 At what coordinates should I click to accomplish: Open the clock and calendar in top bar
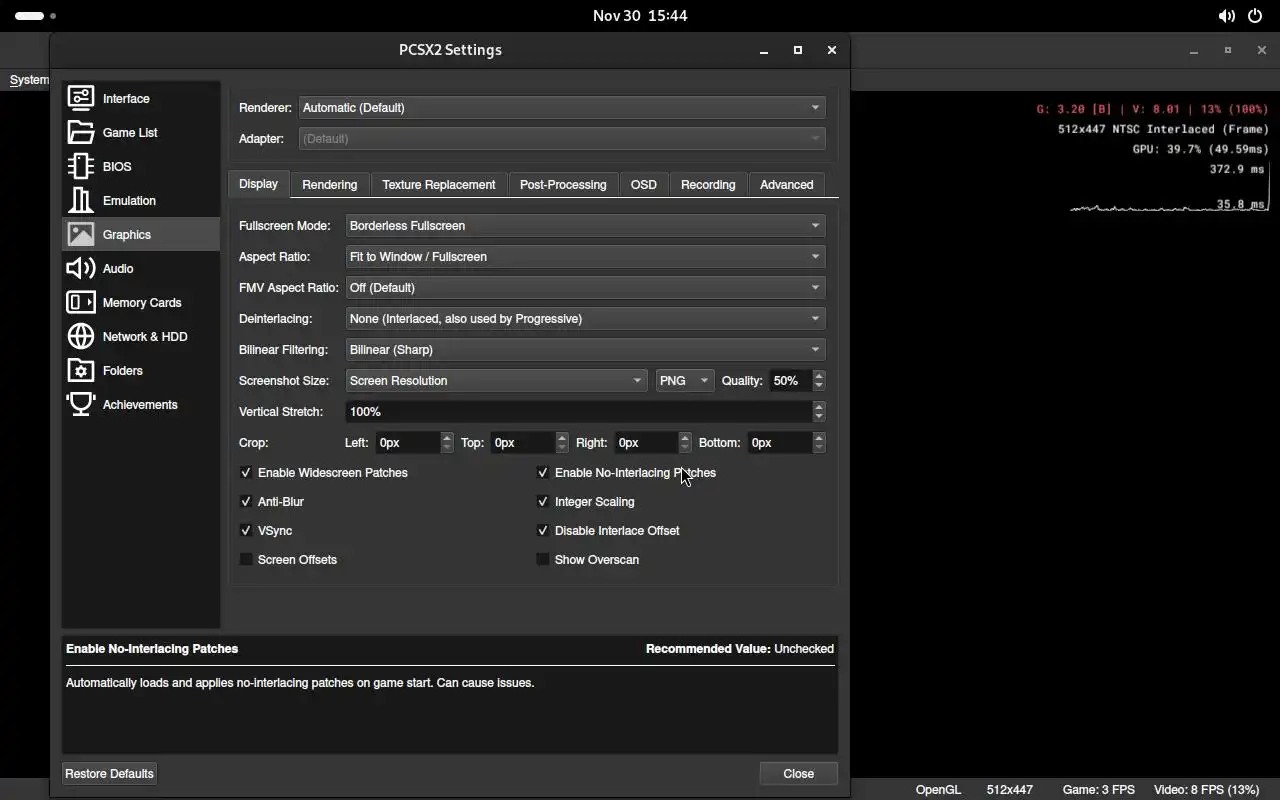click(640, 16)
